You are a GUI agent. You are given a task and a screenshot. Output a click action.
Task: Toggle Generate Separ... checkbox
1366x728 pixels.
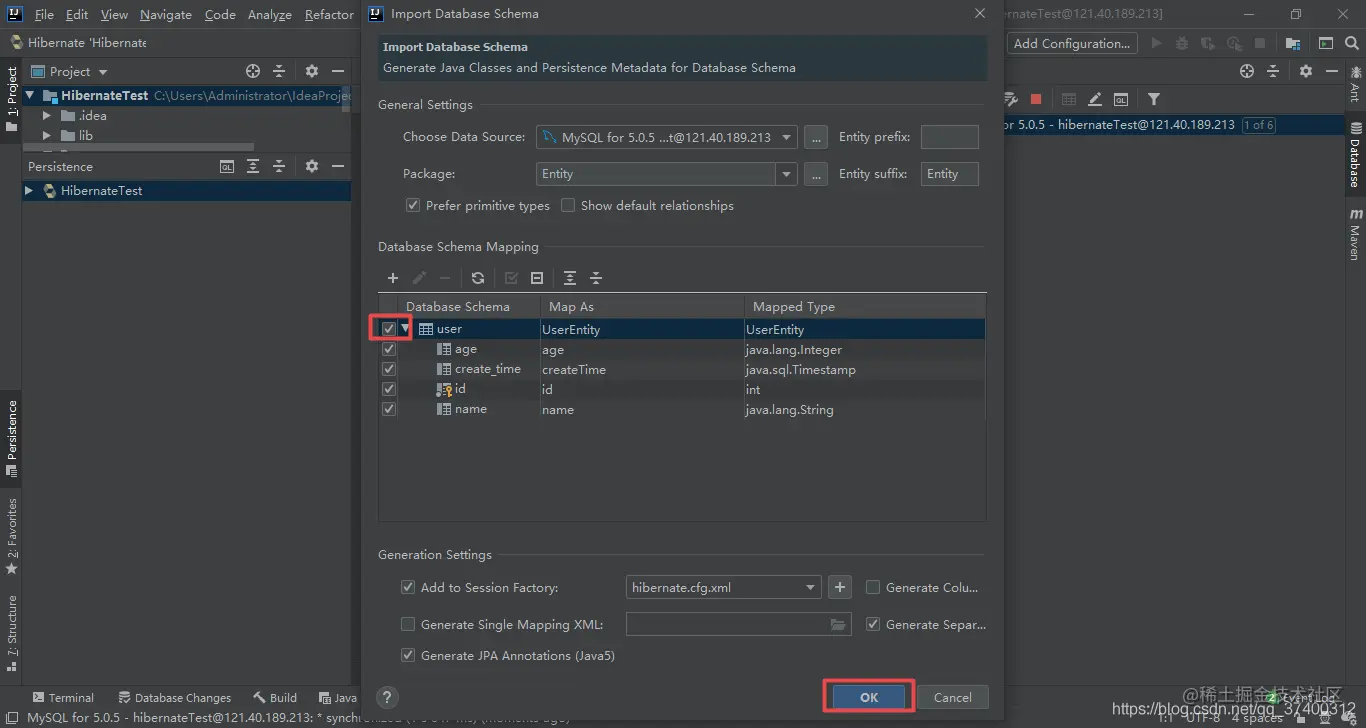click(873, 625)
